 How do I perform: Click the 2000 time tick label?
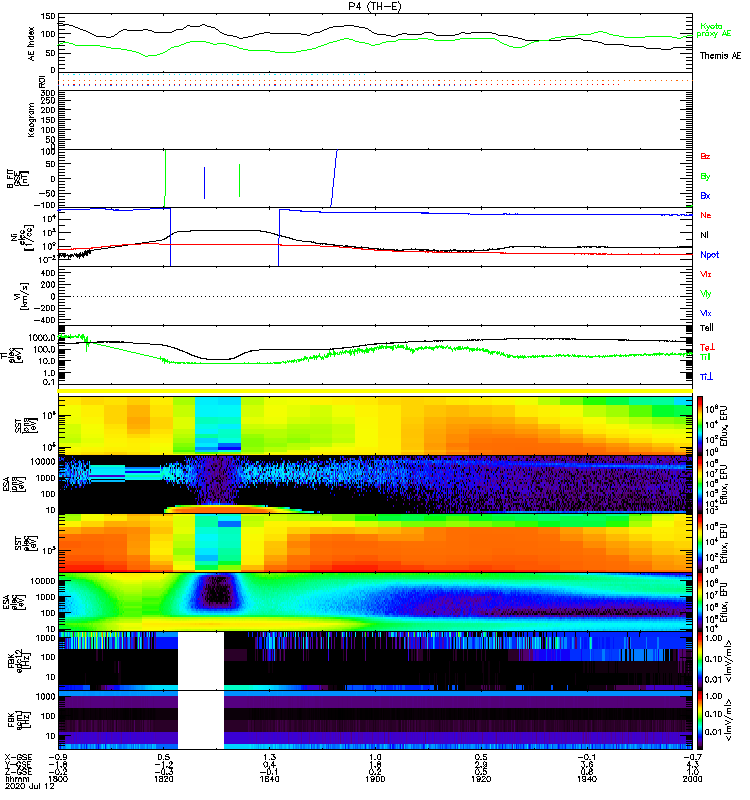692,779
